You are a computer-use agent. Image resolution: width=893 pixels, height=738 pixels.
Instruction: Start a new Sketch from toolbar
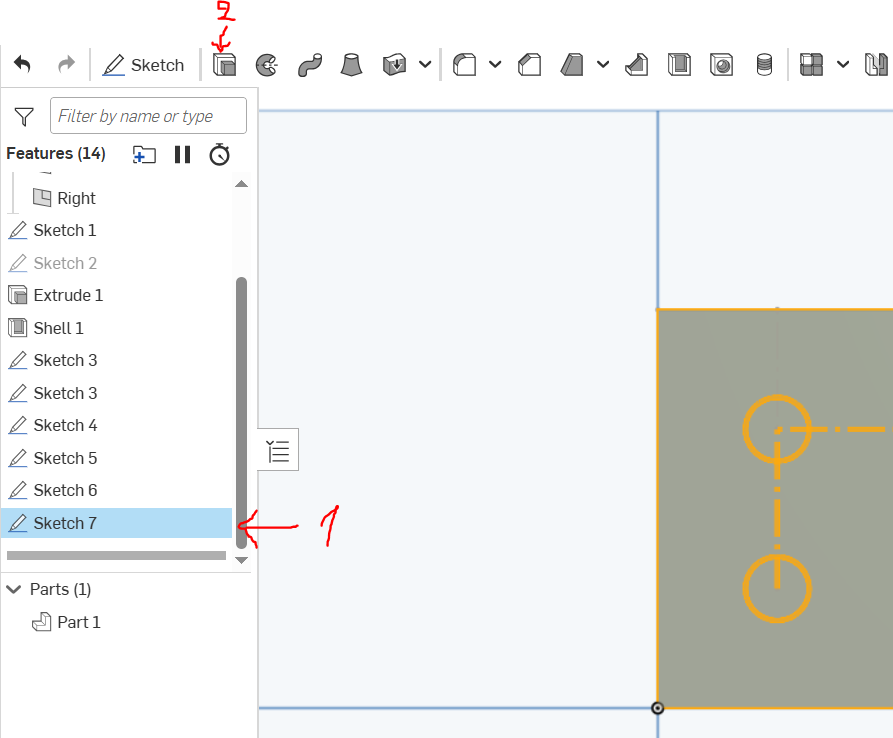pos(144,65)
